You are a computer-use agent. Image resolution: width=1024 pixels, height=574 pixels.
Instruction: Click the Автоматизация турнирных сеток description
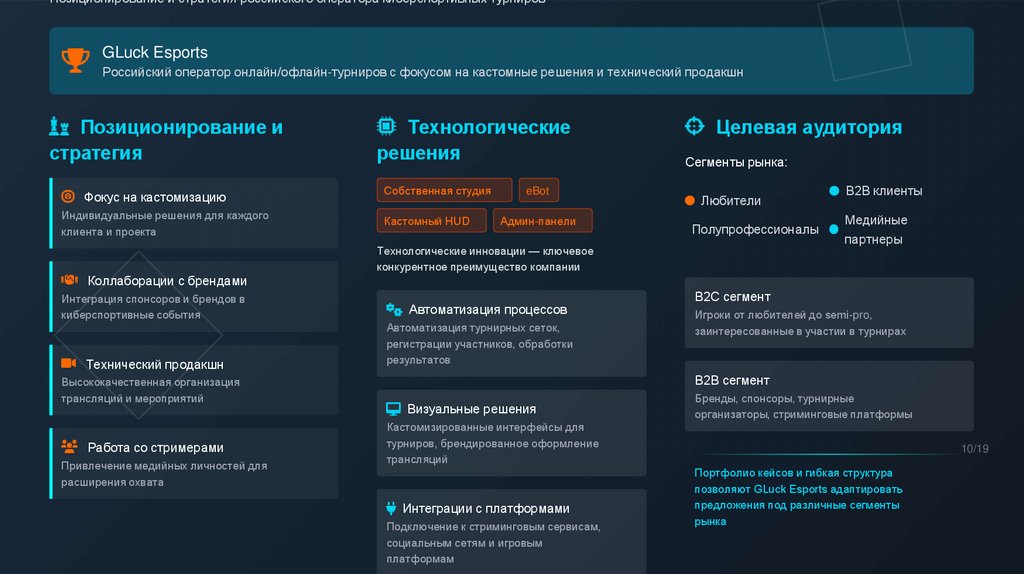[479, 343]
